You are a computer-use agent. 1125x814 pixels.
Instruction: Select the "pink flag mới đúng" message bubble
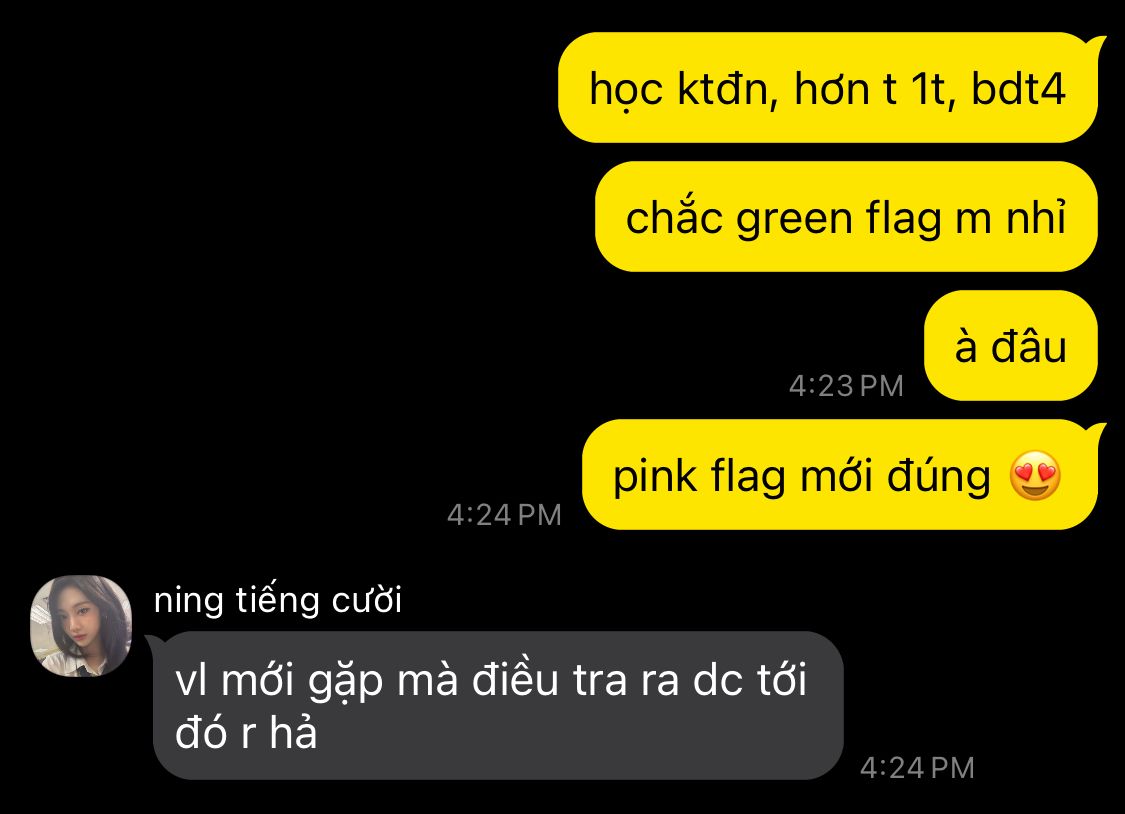click(839, 475)
